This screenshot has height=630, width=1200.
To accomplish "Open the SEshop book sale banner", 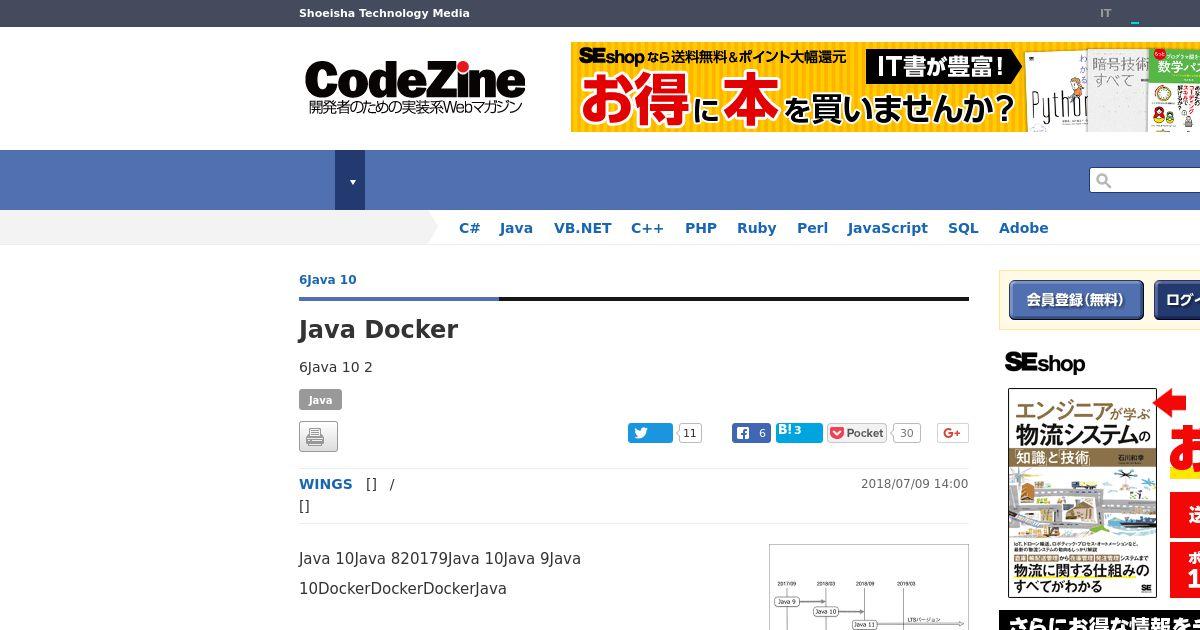I will [885, 87].
